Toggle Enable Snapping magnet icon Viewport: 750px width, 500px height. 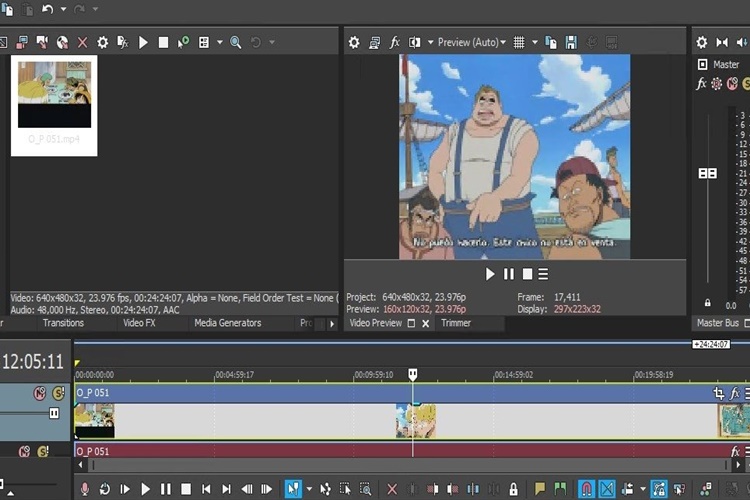tap(586, 489)
